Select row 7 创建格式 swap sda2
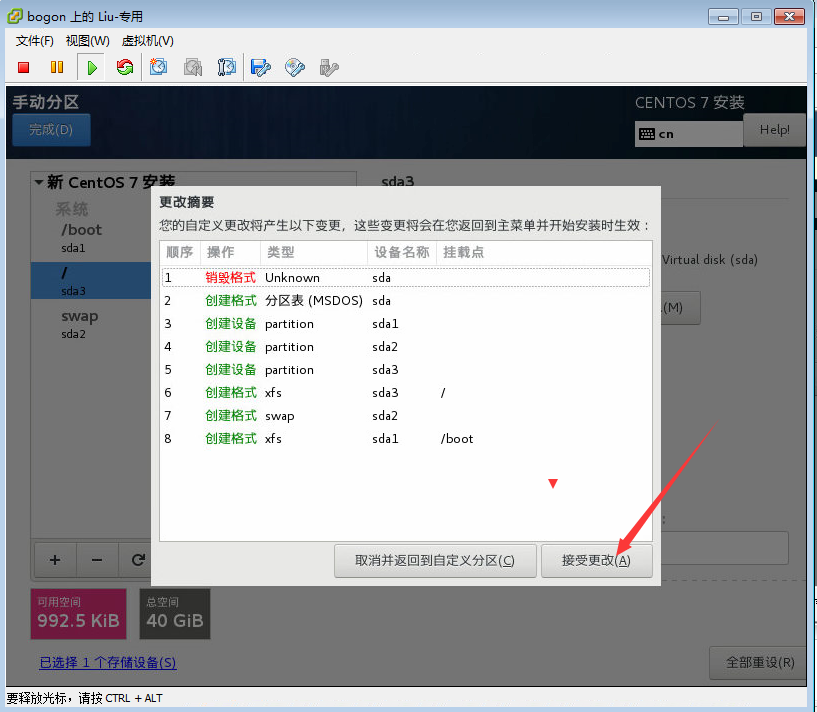The image size is (817, 712). (406, 415)
